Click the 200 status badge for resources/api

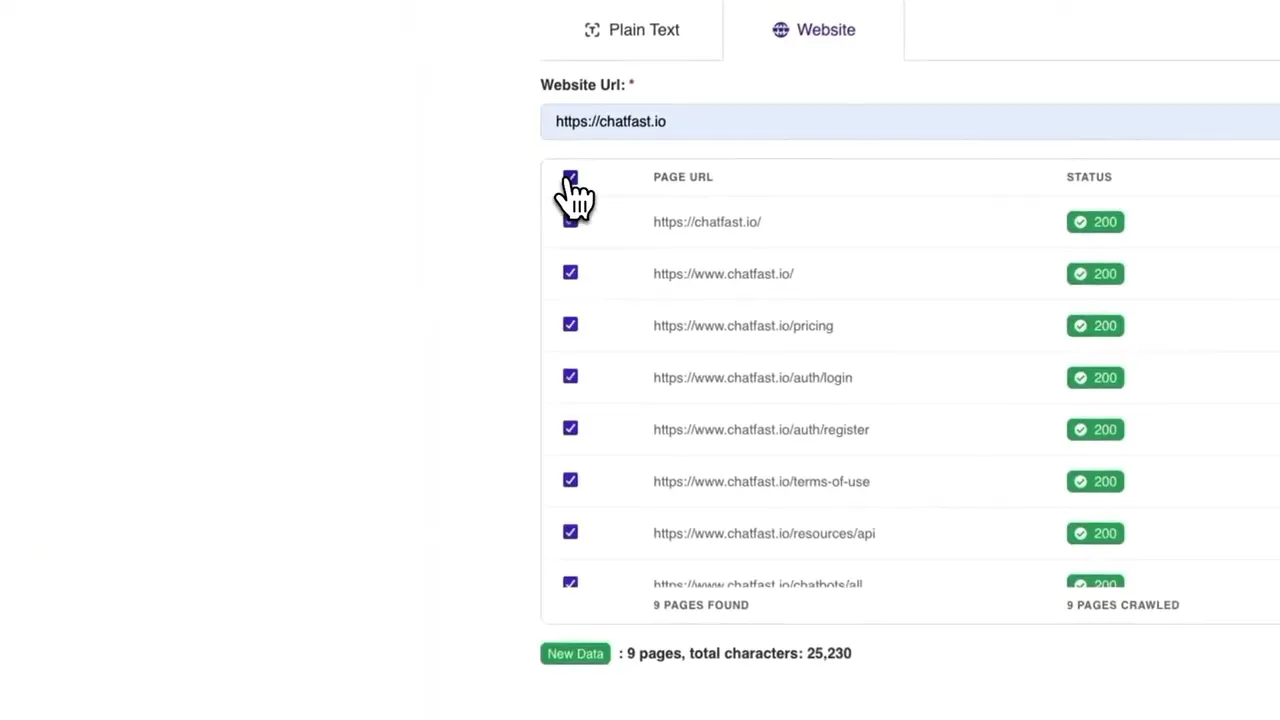coord(1095,533)
